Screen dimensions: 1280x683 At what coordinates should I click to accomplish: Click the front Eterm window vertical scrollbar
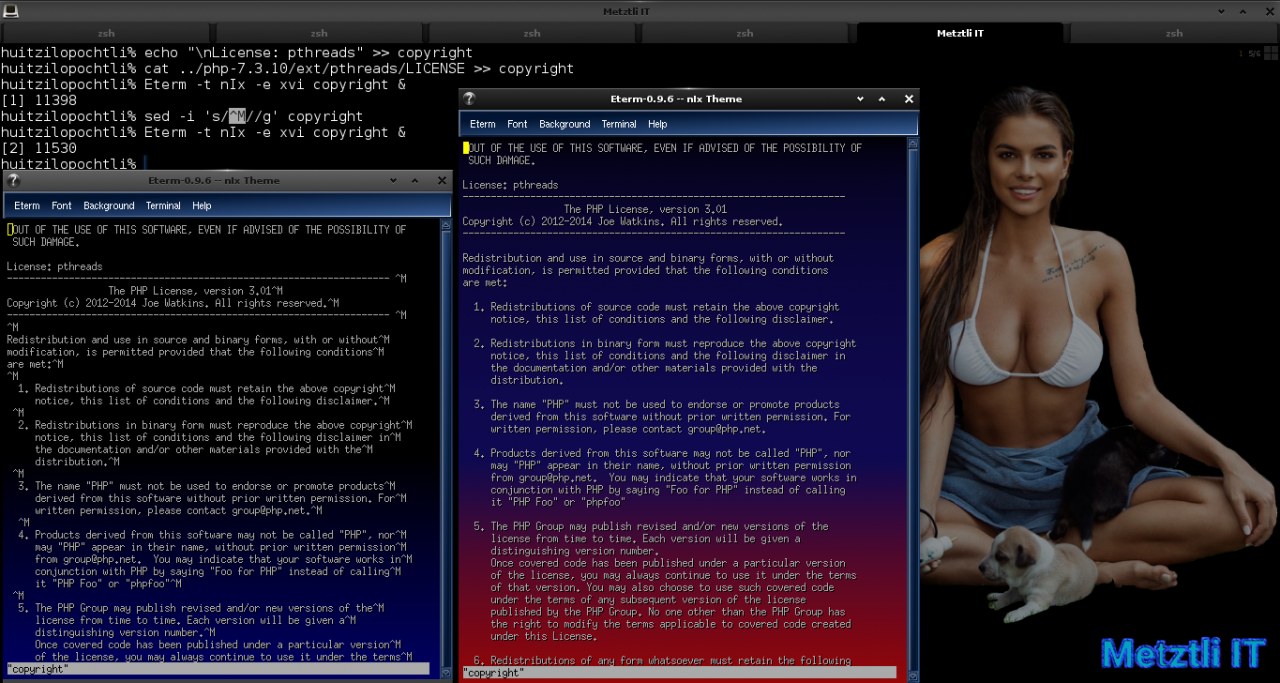(x=912, y=410)
